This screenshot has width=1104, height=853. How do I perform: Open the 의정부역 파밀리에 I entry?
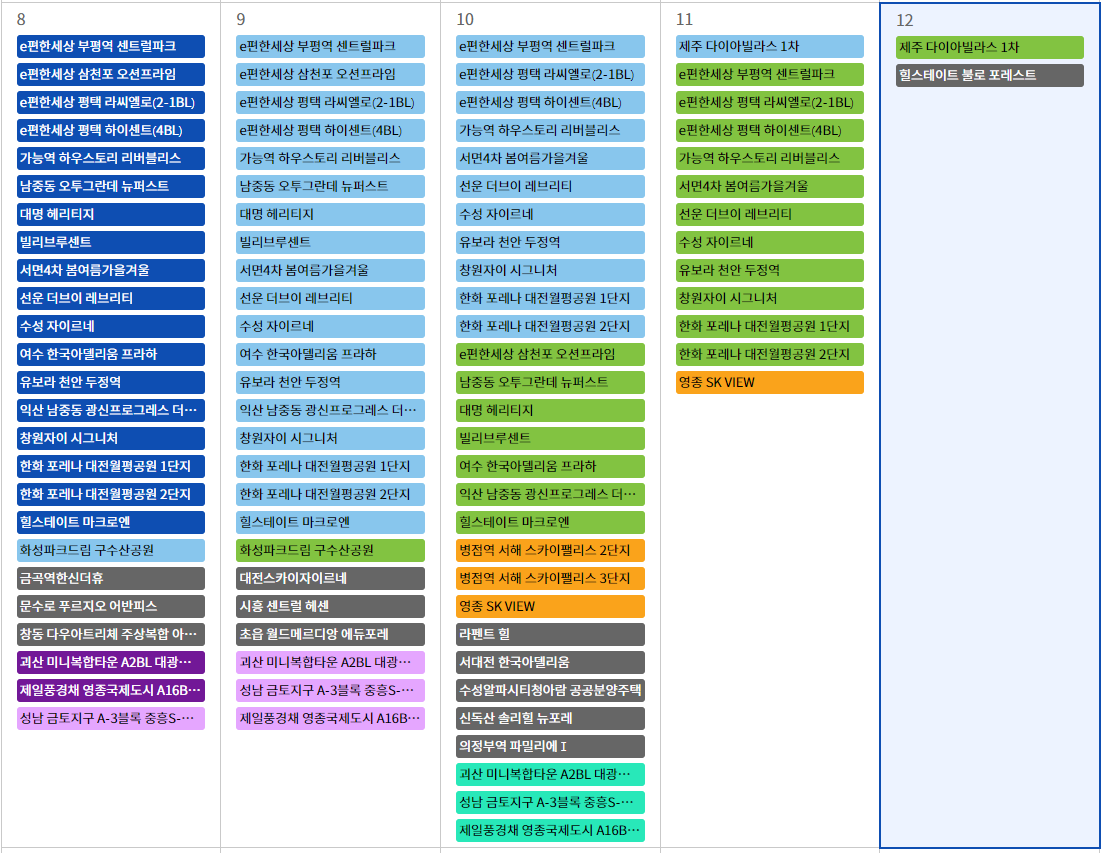[550, 746]
